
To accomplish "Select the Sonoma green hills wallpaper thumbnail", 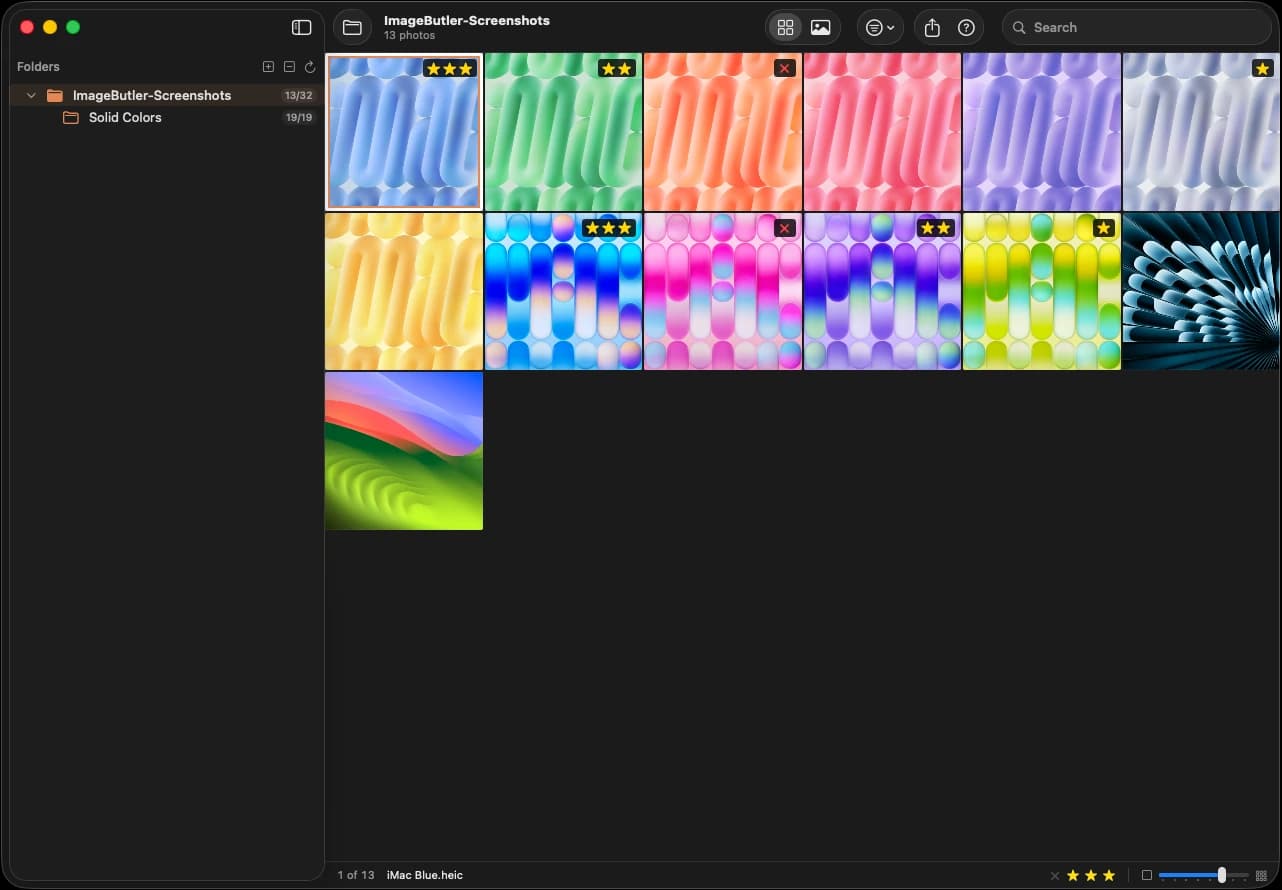I will click(404, 451).
